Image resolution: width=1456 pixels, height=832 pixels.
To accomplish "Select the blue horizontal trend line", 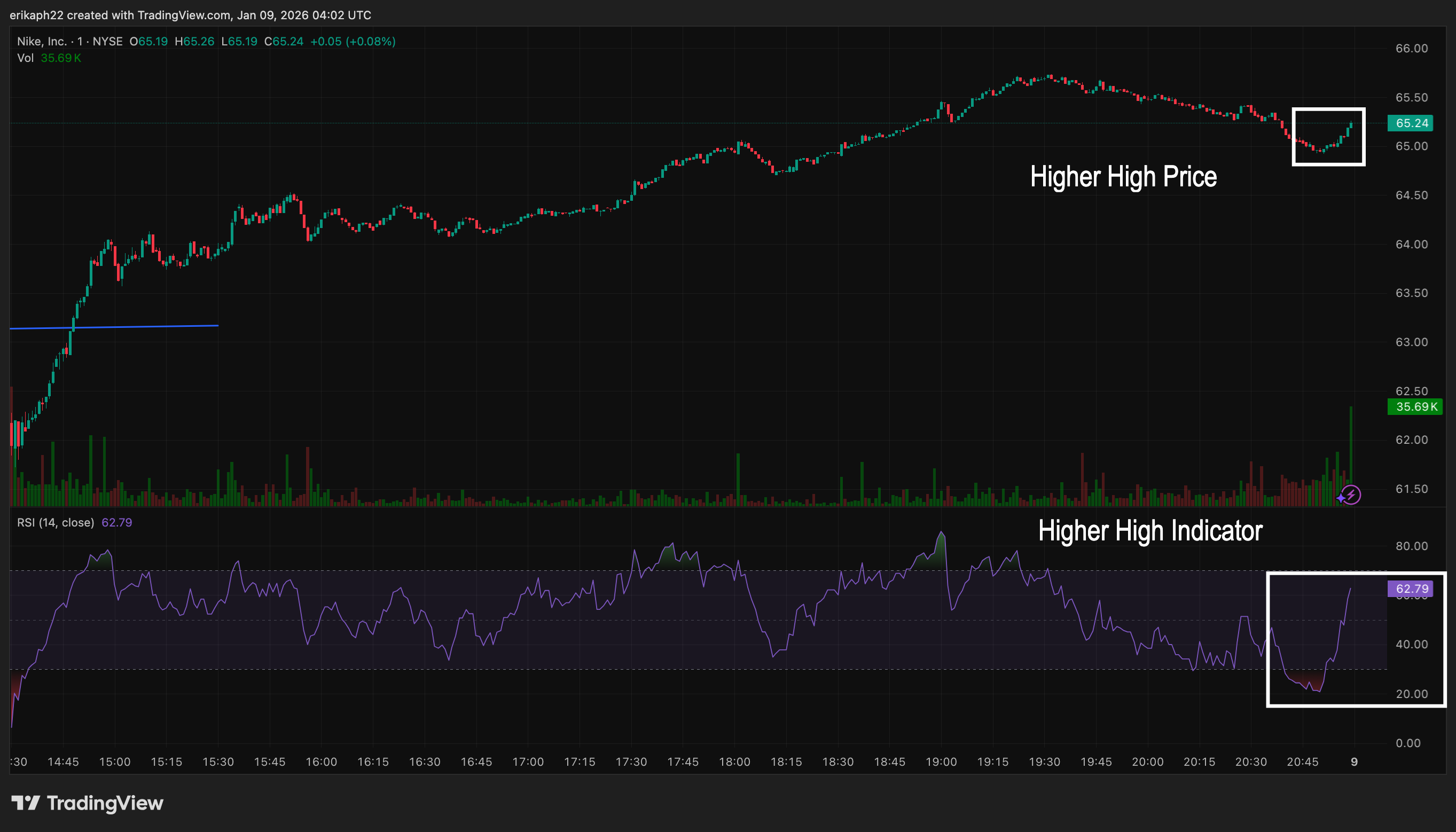I will (143, 327).
